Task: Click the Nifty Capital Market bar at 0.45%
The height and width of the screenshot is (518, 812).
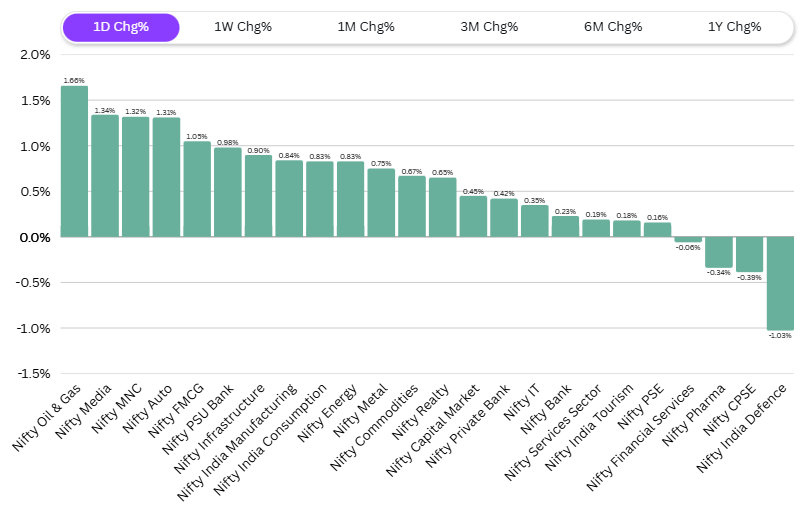Action: click(x=473, y=217)
